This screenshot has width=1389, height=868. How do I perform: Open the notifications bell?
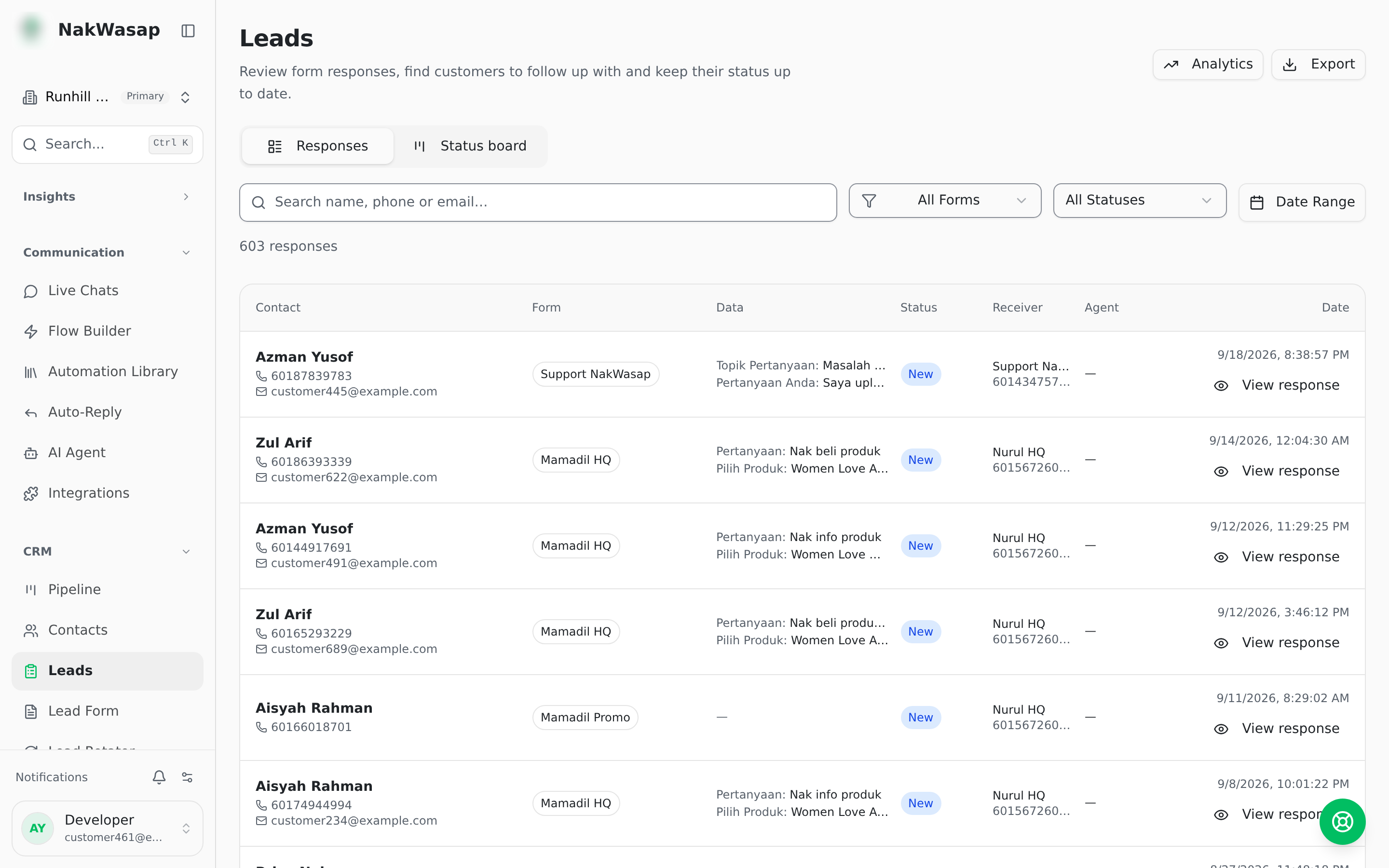159,777
